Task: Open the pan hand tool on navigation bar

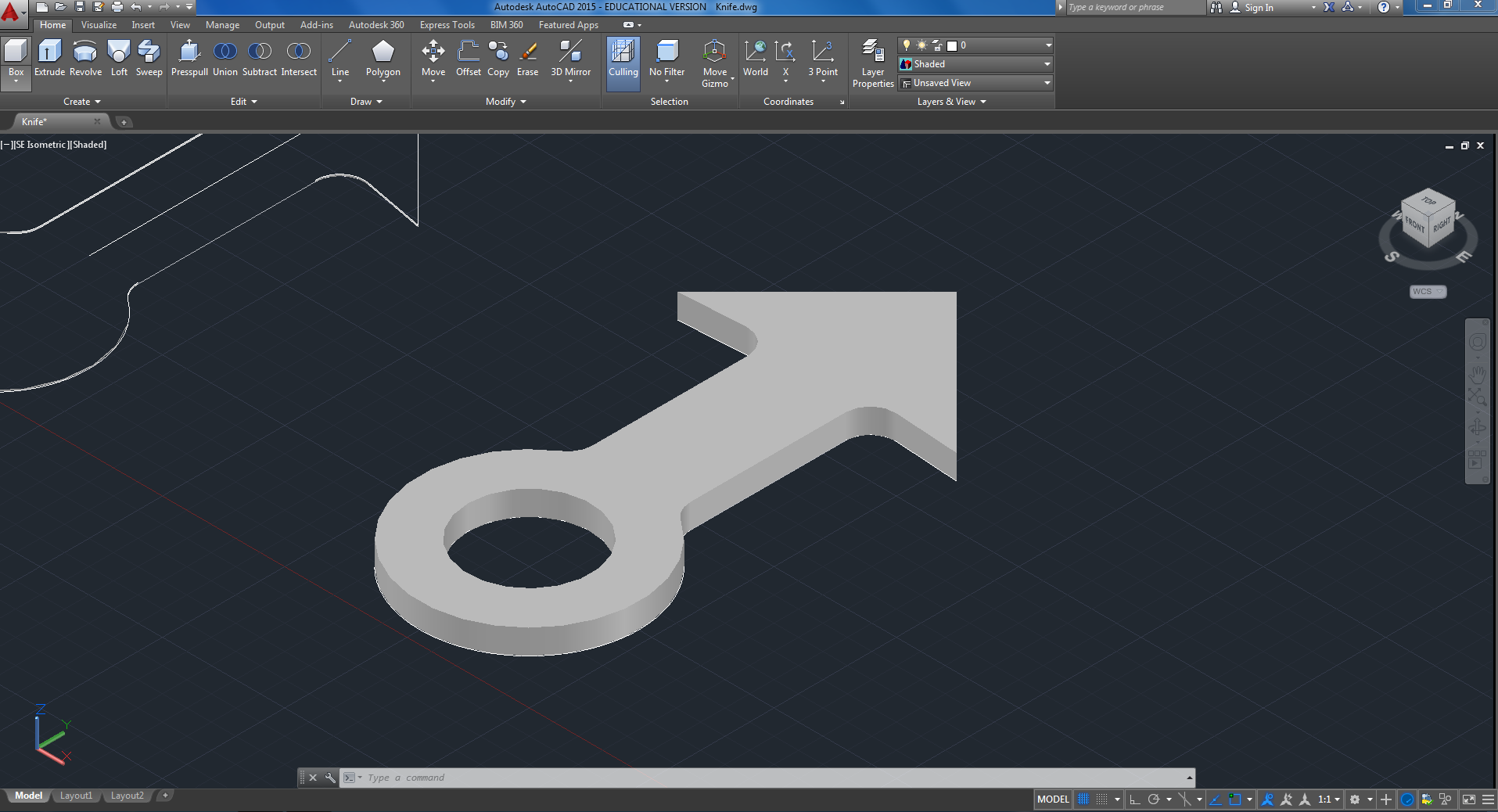Action: click(1478, 374)
